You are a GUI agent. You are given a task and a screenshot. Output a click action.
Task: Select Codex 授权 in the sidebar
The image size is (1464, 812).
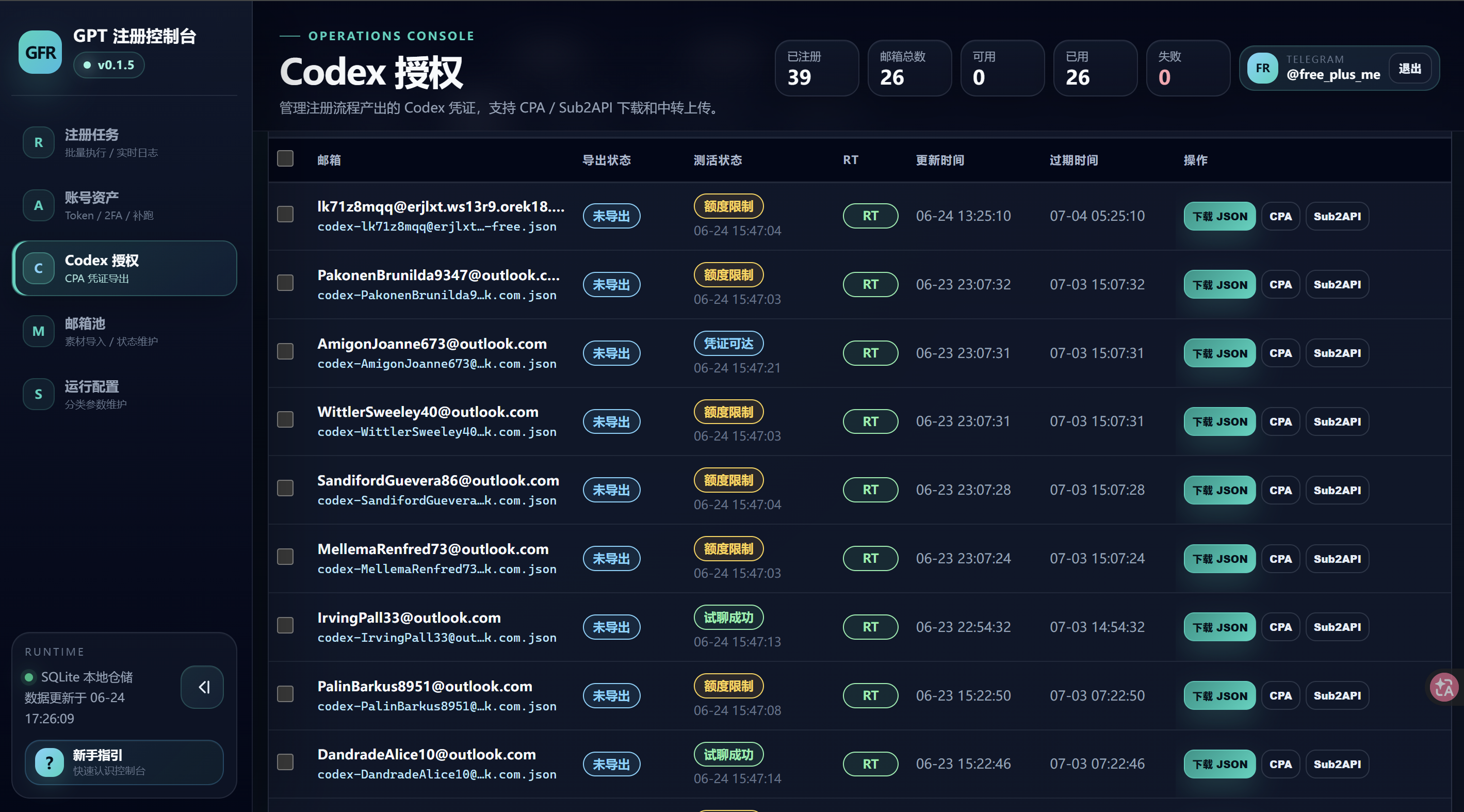coord(124,268)
